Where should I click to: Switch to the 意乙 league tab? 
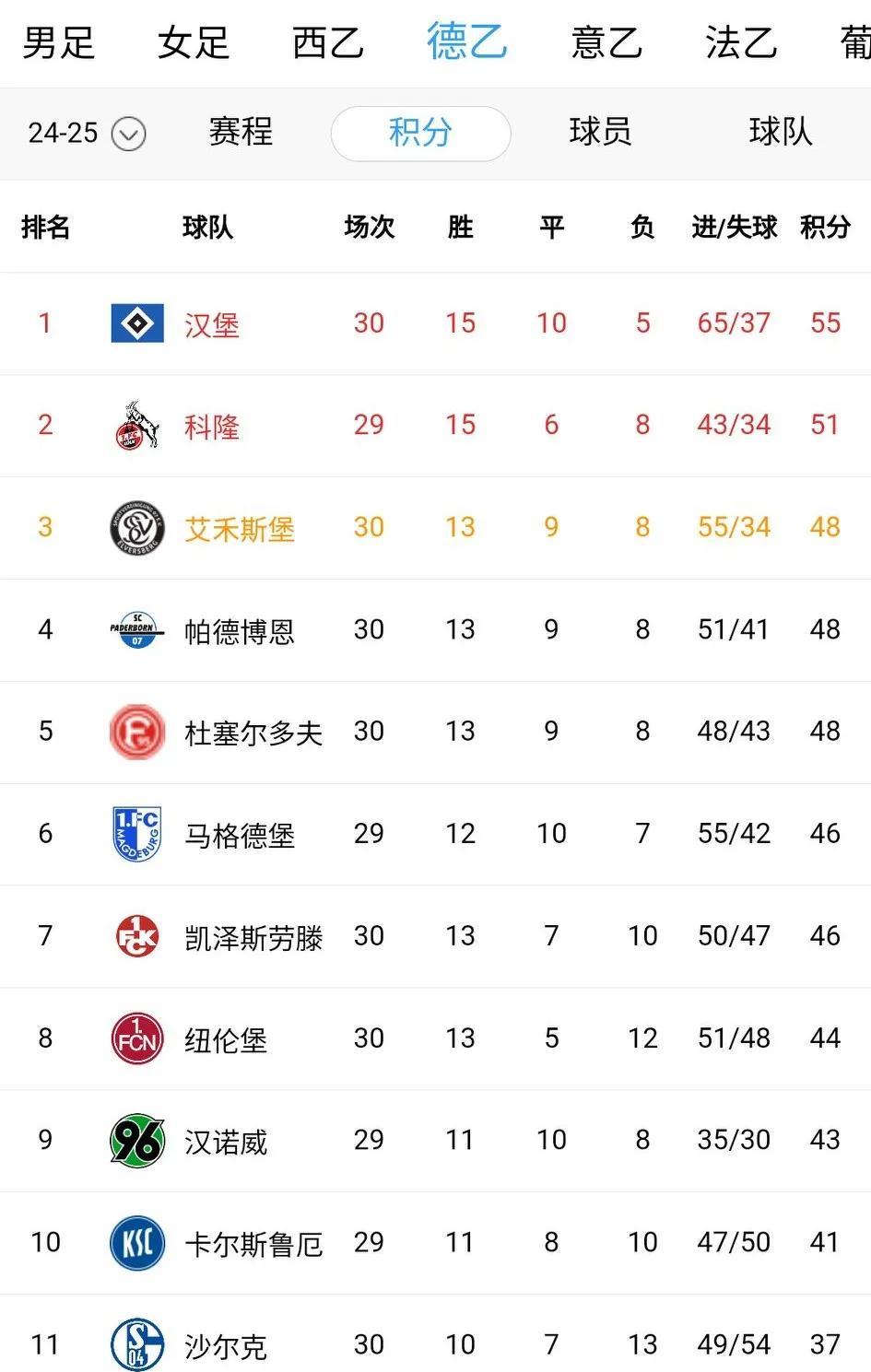[606, 42]
